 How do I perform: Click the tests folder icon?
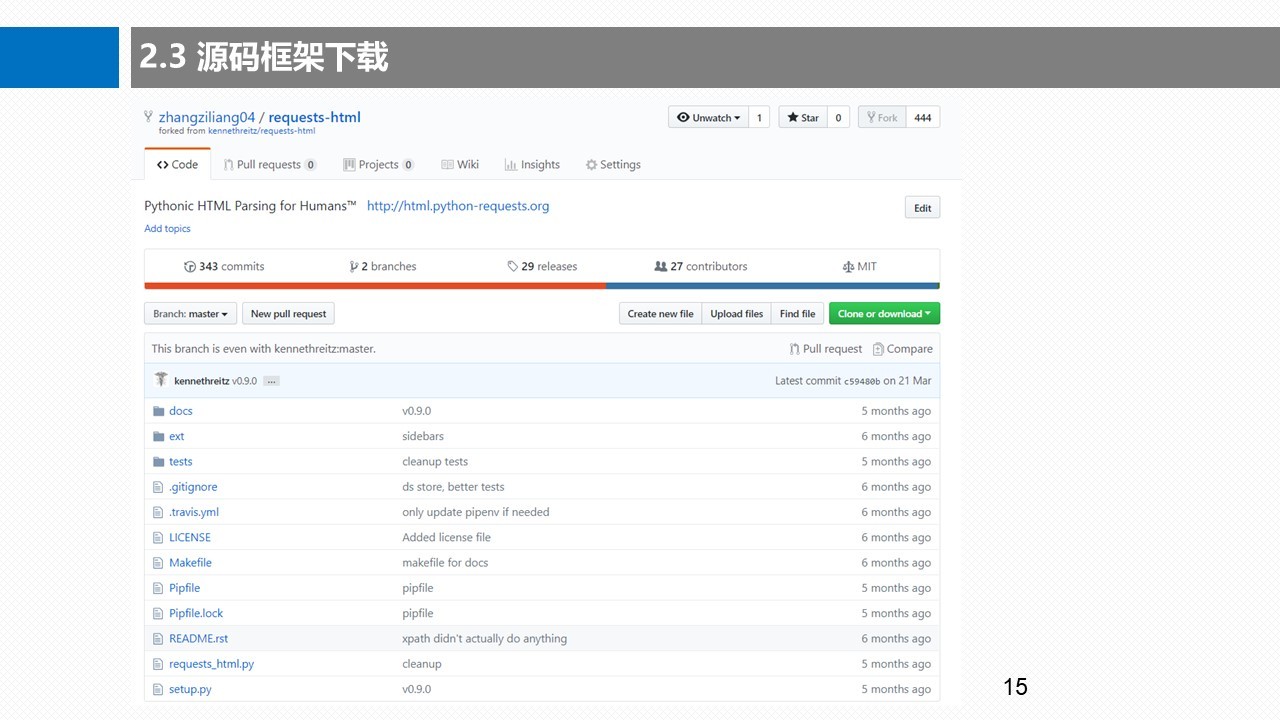coord(158,461)
